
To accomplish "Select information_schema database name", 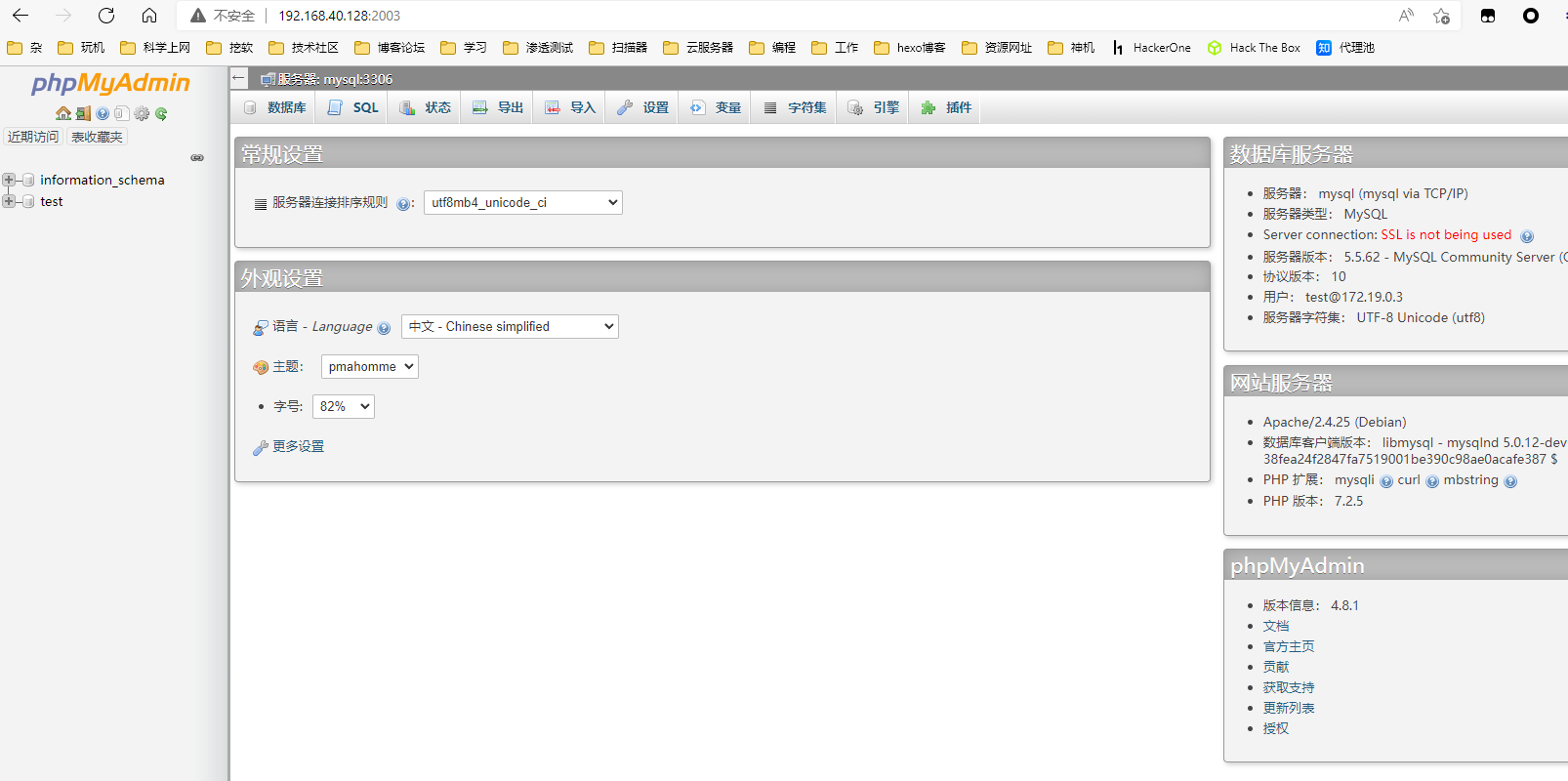I will (x=103, y=180).
